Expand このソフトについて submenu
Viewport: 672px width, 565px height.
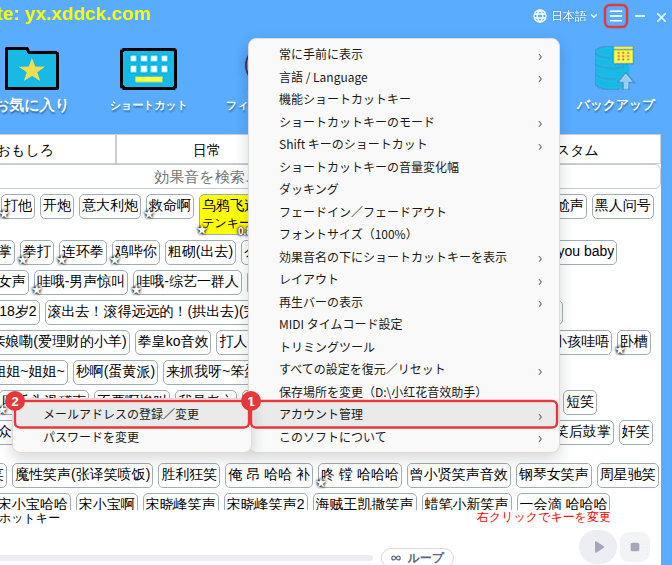click(x=405, y=438)
